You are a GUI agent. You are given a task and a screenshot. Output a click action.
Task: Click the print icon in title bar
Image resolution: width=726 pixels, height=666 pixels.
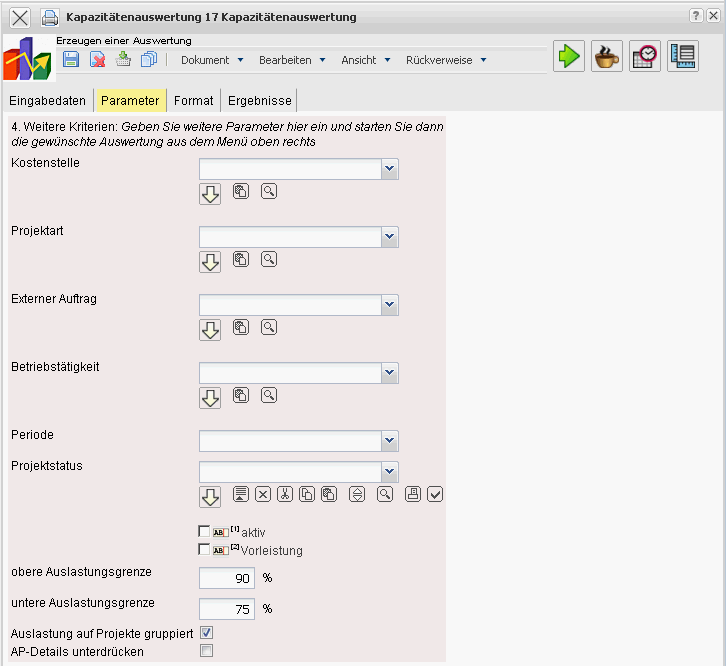(x=49, y=17)
